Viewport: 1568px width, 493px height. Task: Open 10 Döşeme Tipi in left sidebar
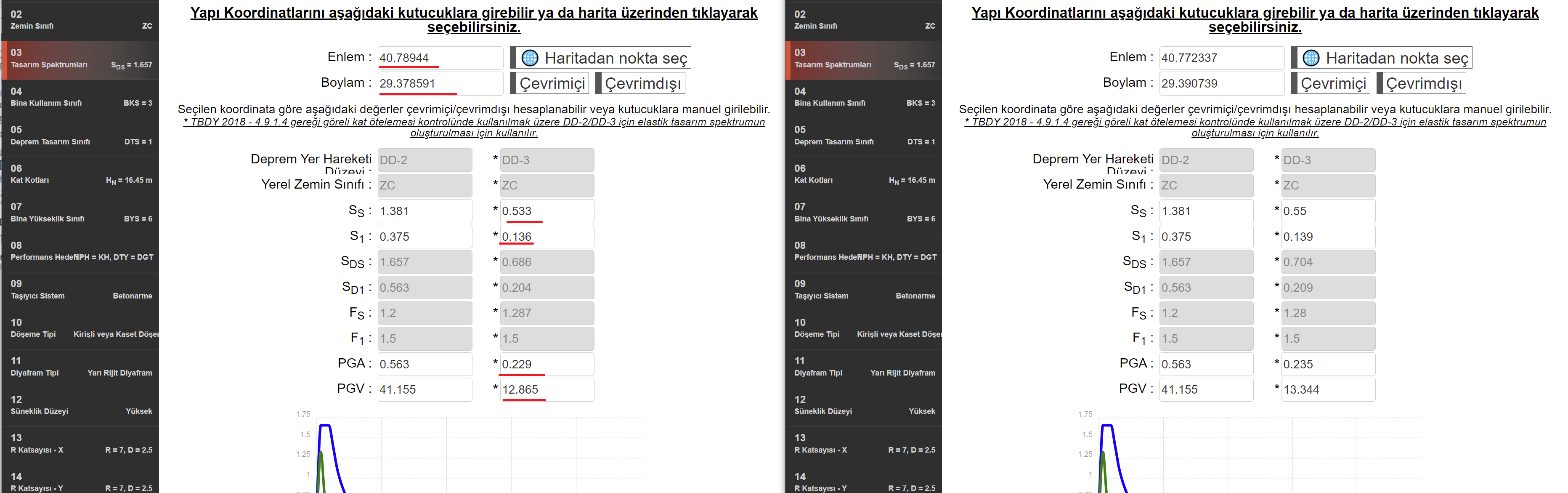[x=80, y=330]
